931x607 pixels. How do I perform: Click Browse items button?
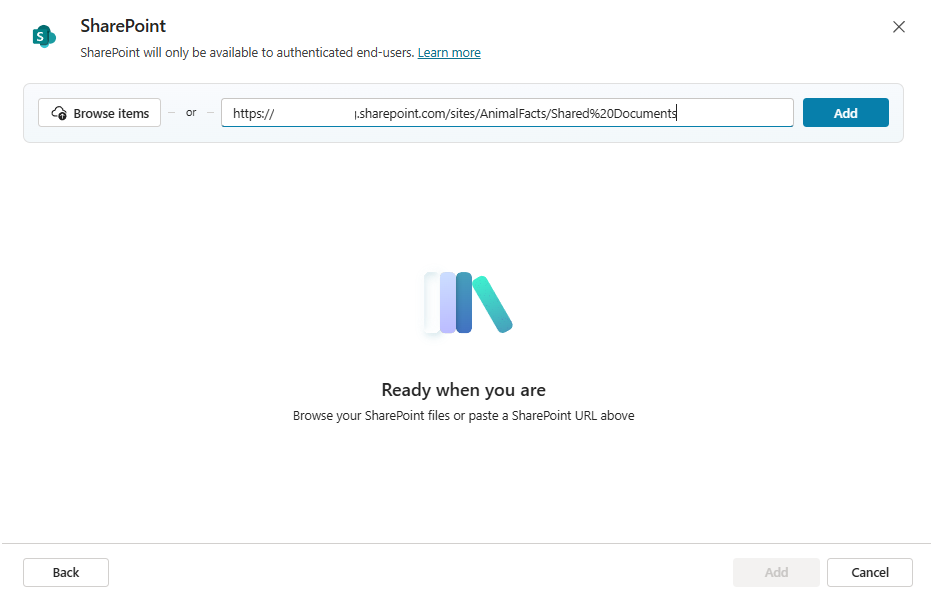point(99,113)
